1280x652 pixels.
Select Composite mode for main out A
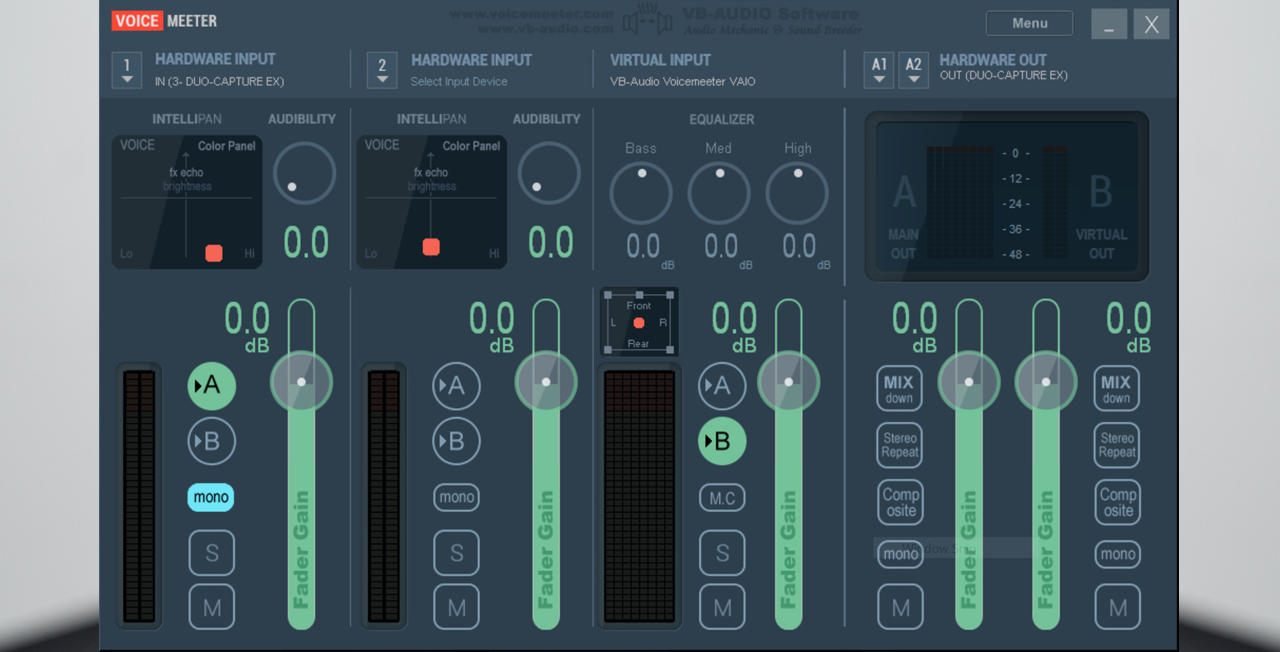click(x=899, y=502)
